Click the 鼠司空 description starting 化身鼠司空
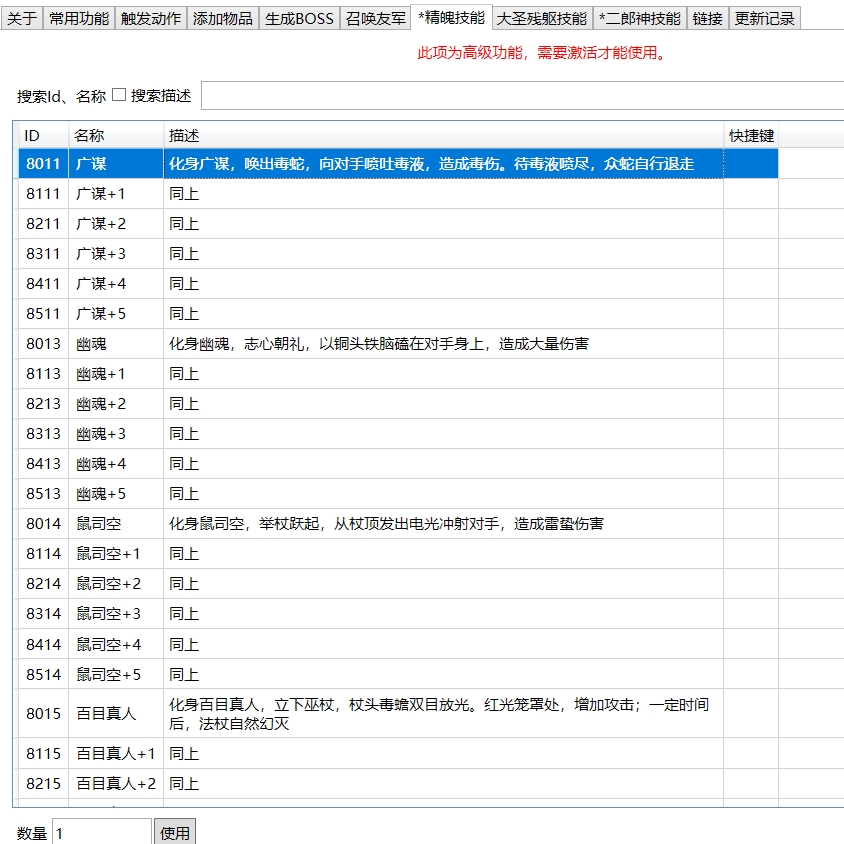Viewport: 844px width, 844px height. click(x=444, y=524)
